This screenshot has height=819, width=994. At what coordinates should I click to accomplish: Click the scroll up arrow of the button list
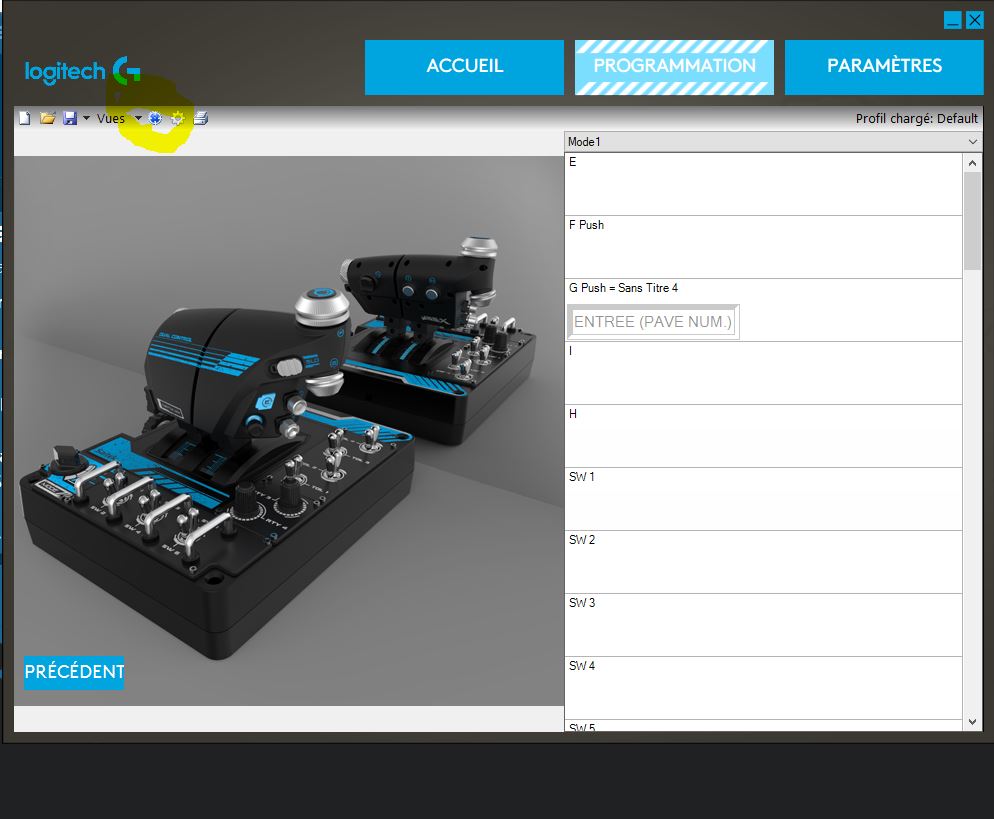[972, 163]
